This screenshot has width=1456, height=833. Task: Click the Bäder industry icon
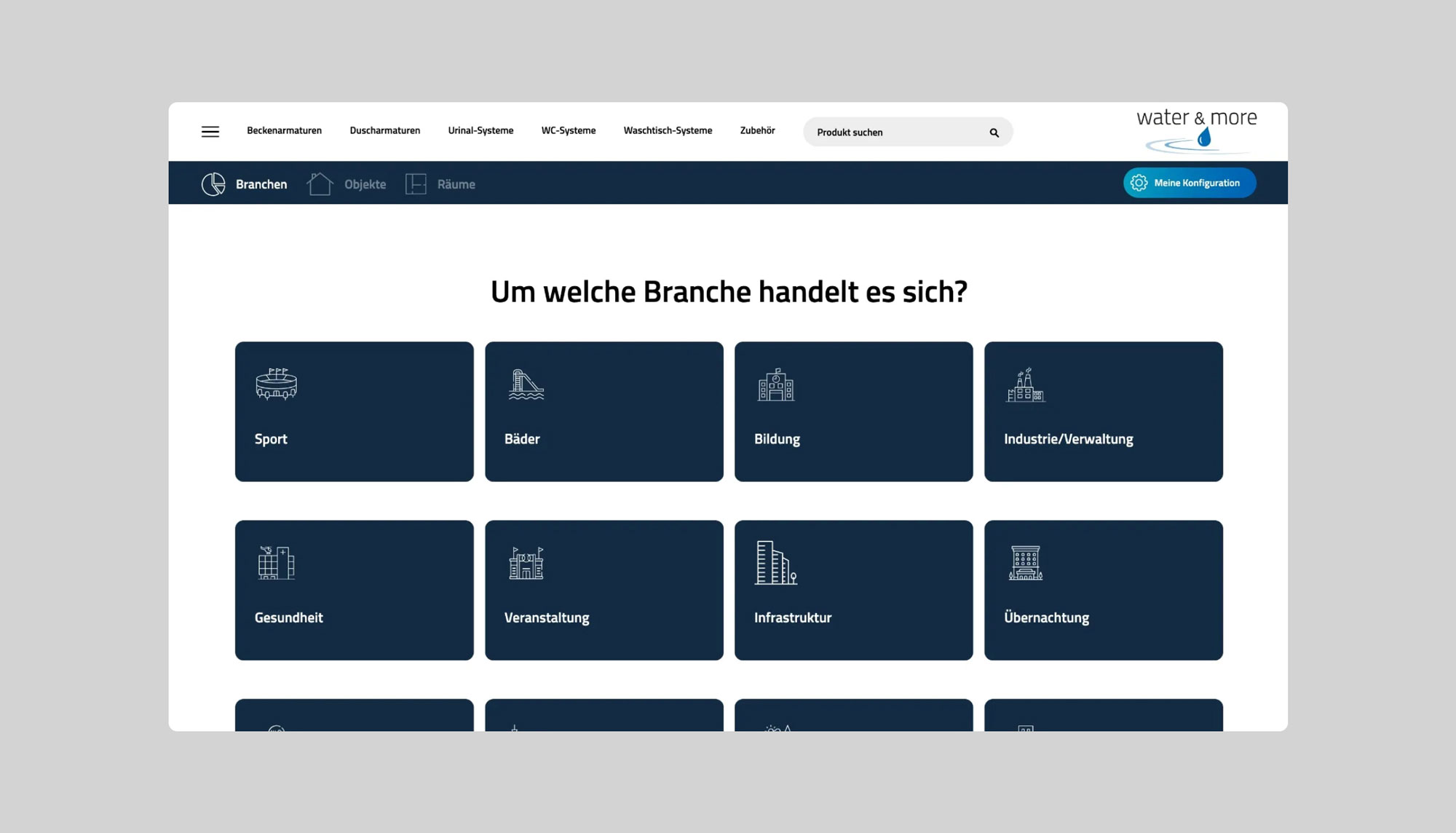pyautogui.click(x=525, y=384)
